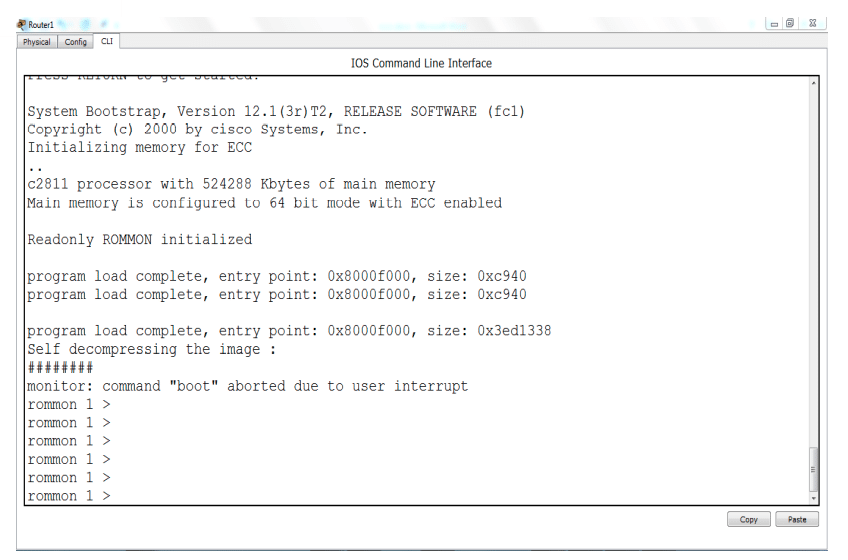The height and width of the screenshot is (560, 848).
Task: Click the Paste button
Action: (797, 519)
